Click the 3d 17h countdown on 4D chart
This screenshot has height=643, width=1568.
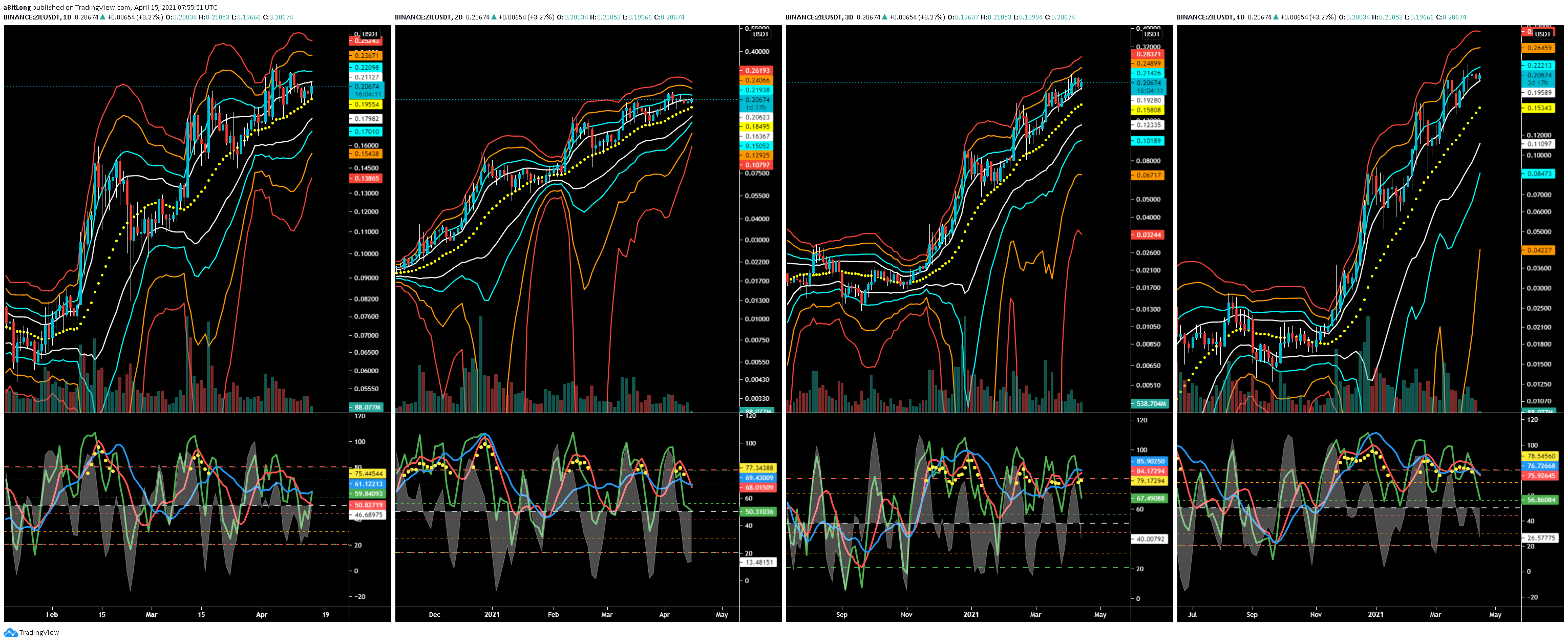(1539, 83)
